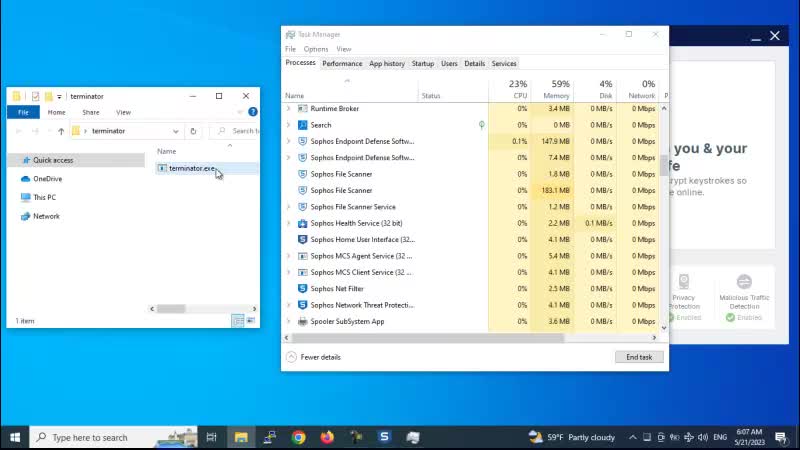800x450 pixels.
Task: Open the File tab in Explorer ribbon
Action: coord(23,112)
